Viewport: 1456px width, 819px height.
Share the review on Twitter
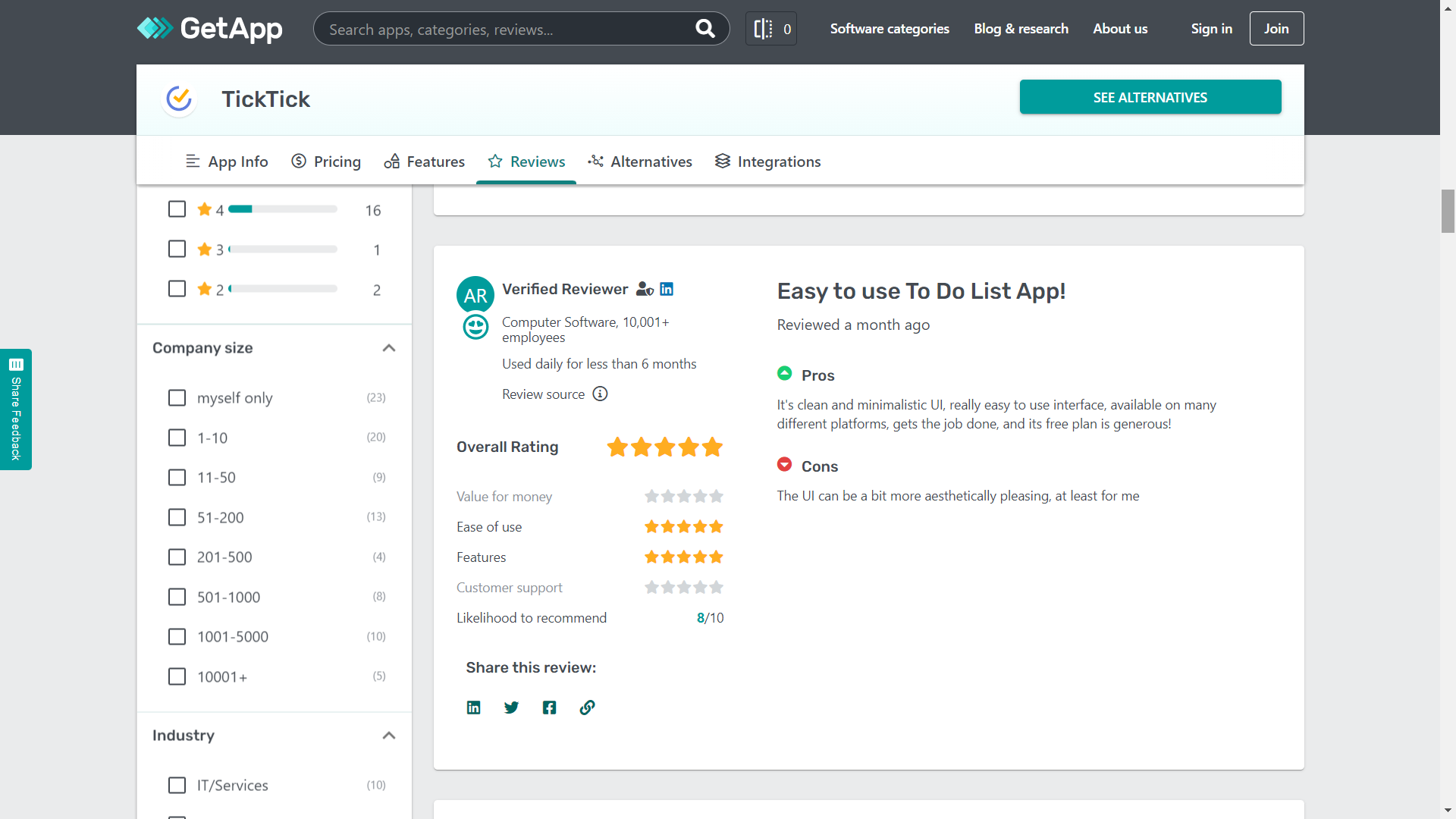coord(511,707)
